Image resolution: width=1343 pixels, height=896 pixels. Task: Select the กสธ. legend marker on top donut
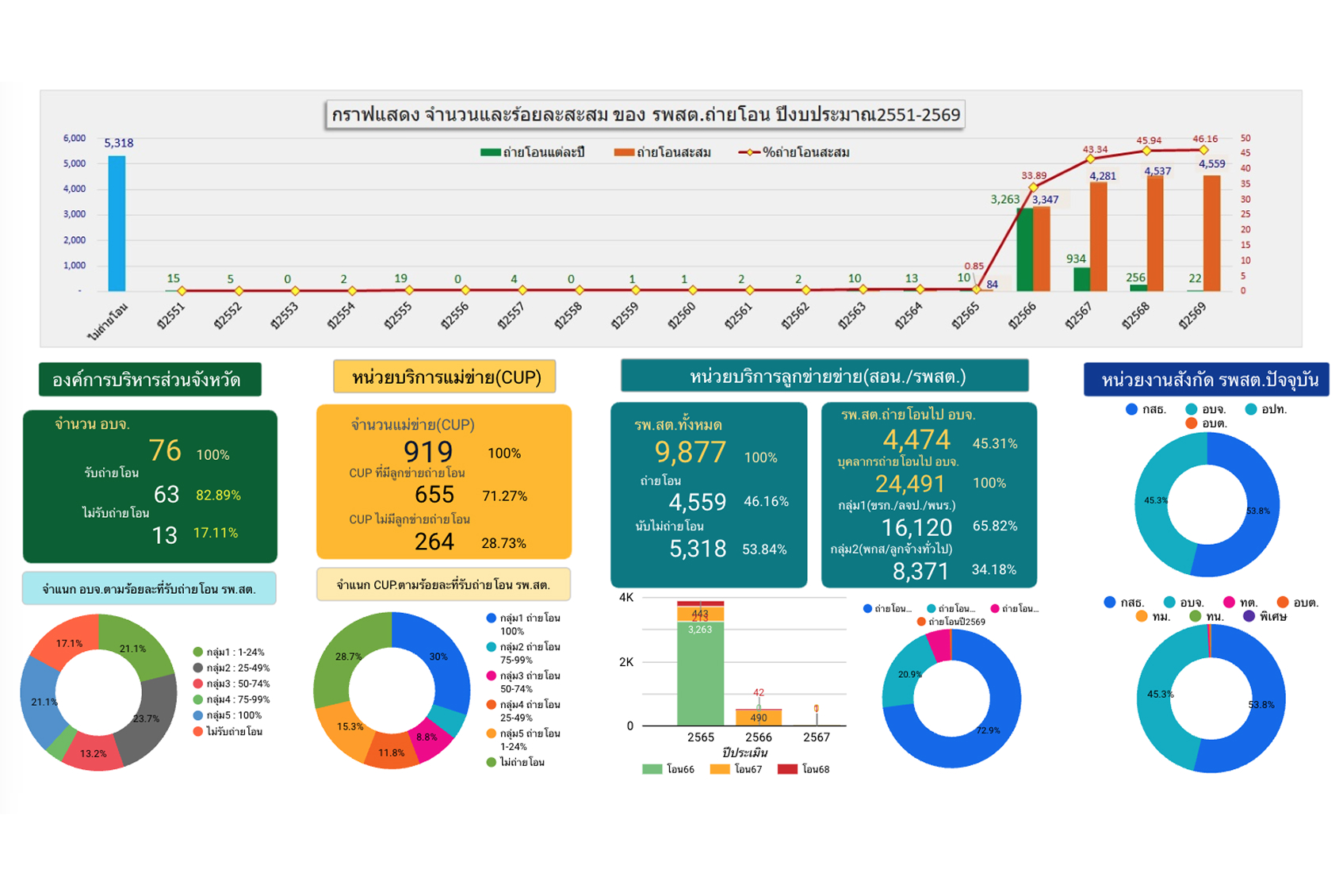pyautogui.click(x=1131, y=410)
